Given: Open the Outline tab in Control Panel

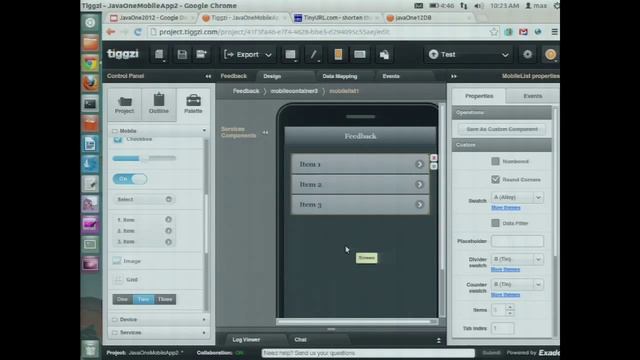Looking at the screenshot, I should [x=159, y=104].
